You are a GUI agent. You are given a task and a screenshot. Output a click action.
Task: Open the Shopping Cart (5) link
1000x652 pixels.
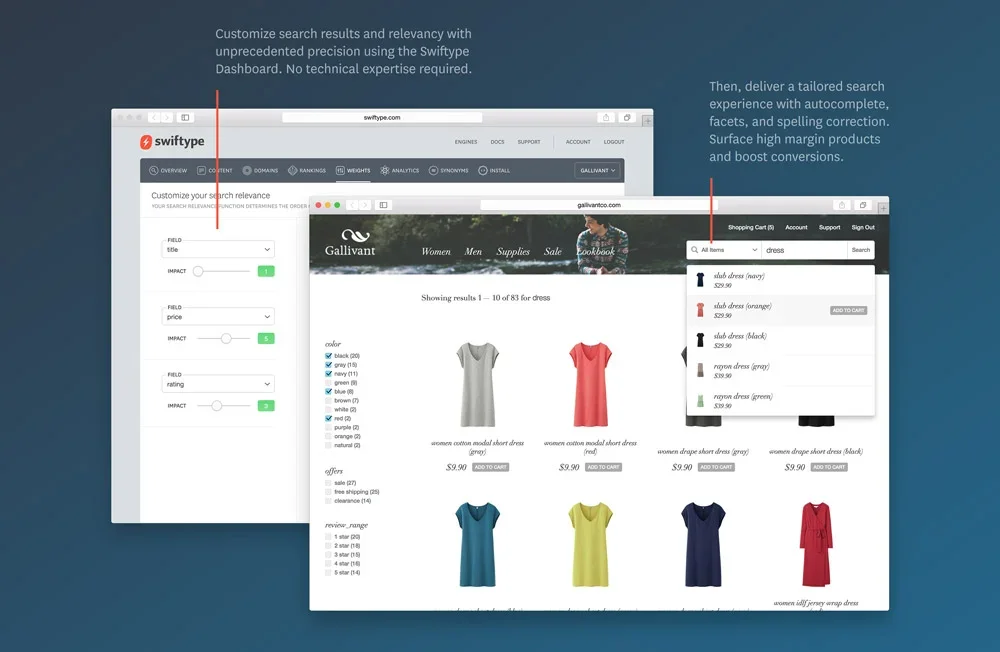coord(751,227)
